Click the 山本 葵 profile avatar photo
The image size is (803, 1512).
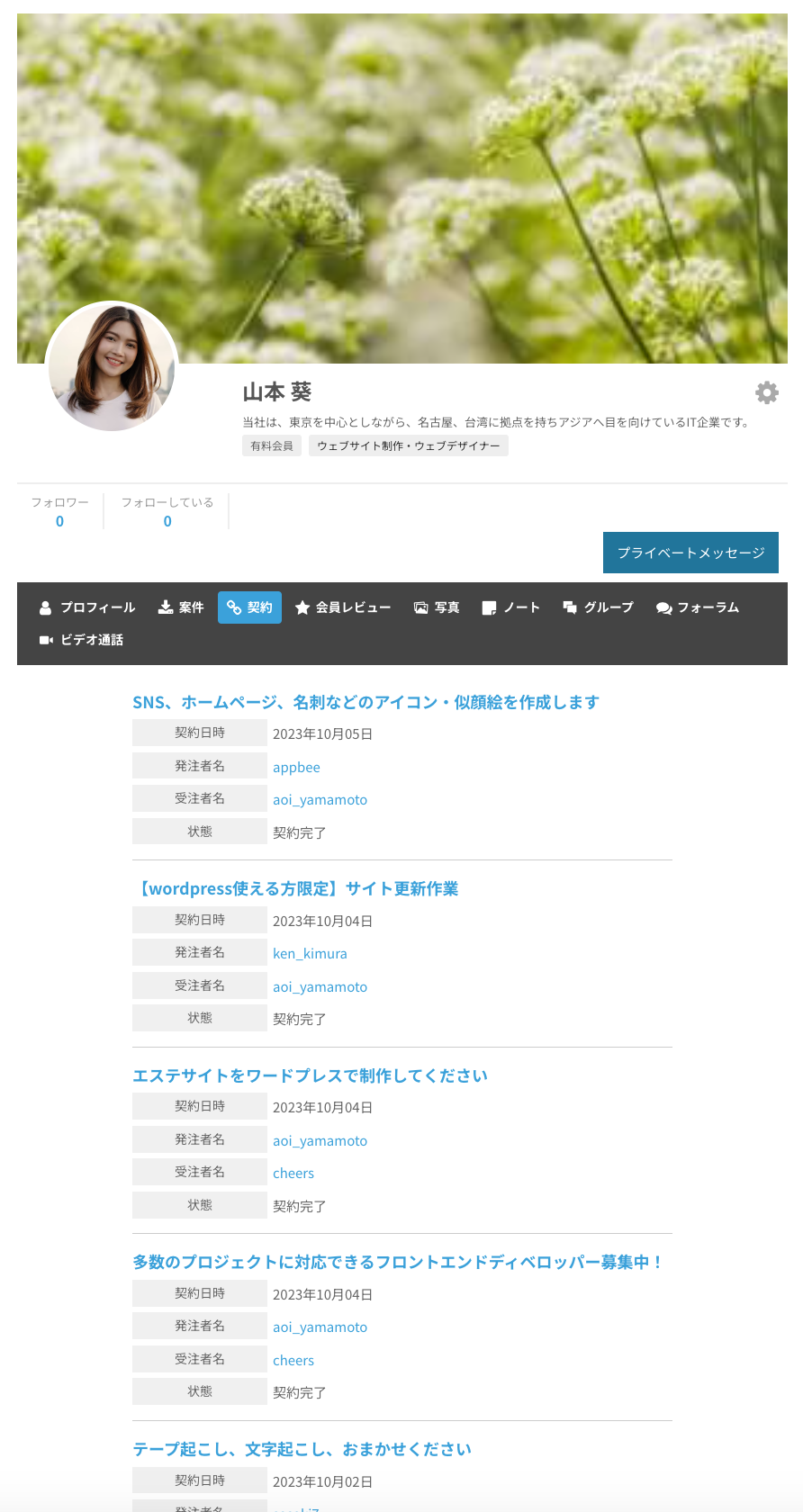112,367
